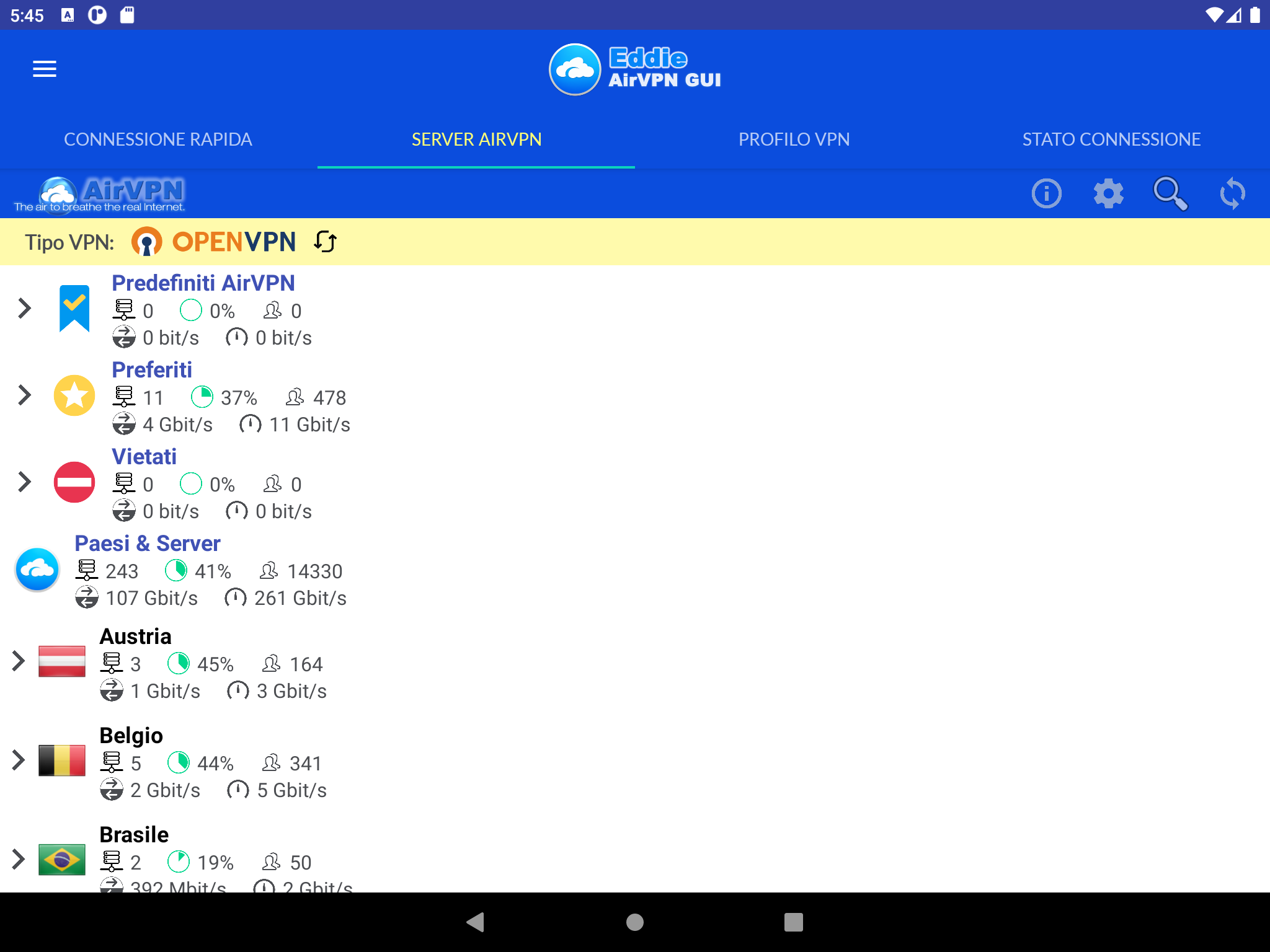1270x952 pixels.
Task: Click Belgio max speed gauge icon
Action: pos(238,790)
